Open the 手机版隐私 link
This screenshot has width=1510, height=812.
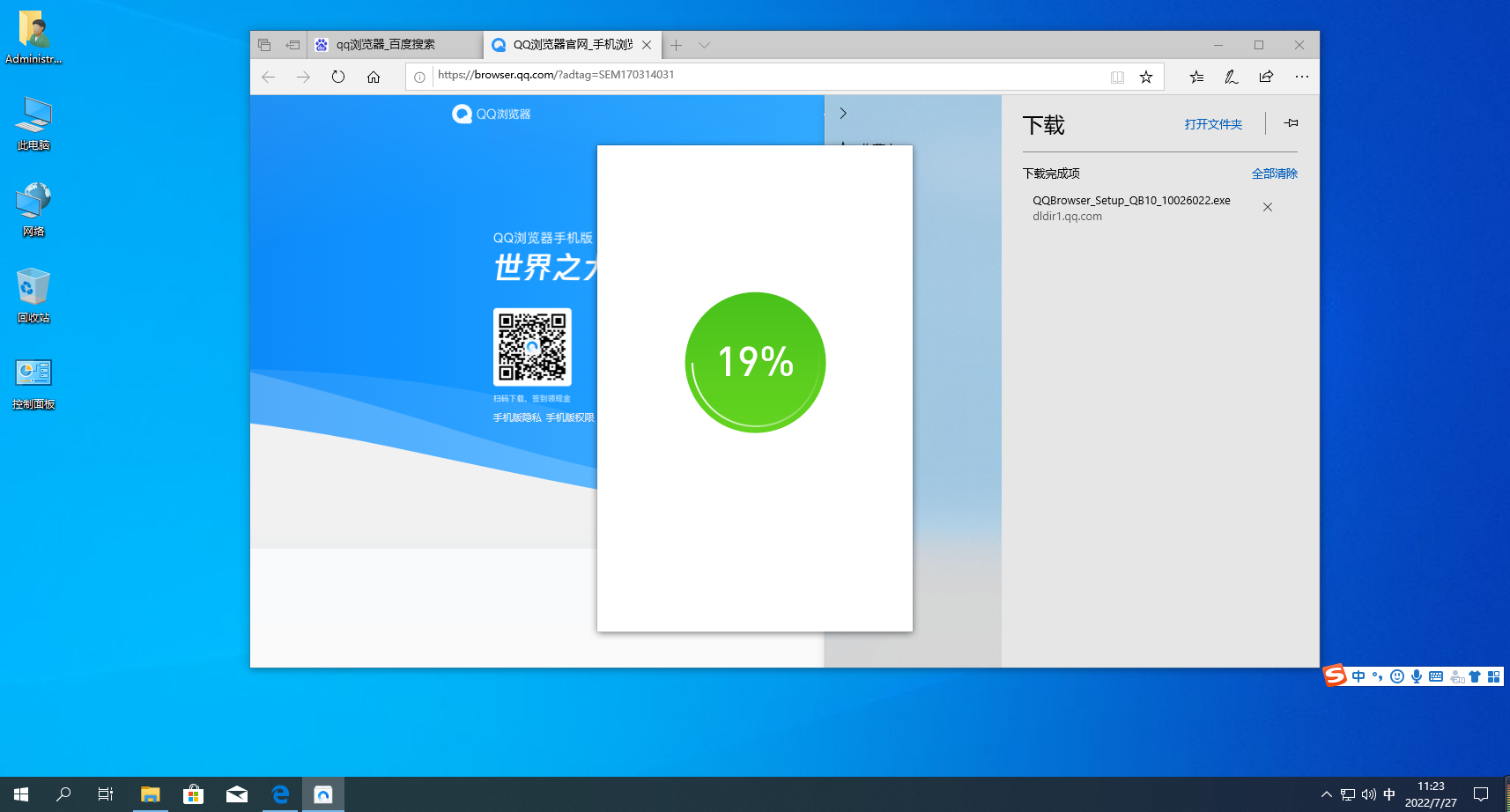[517, 417]
